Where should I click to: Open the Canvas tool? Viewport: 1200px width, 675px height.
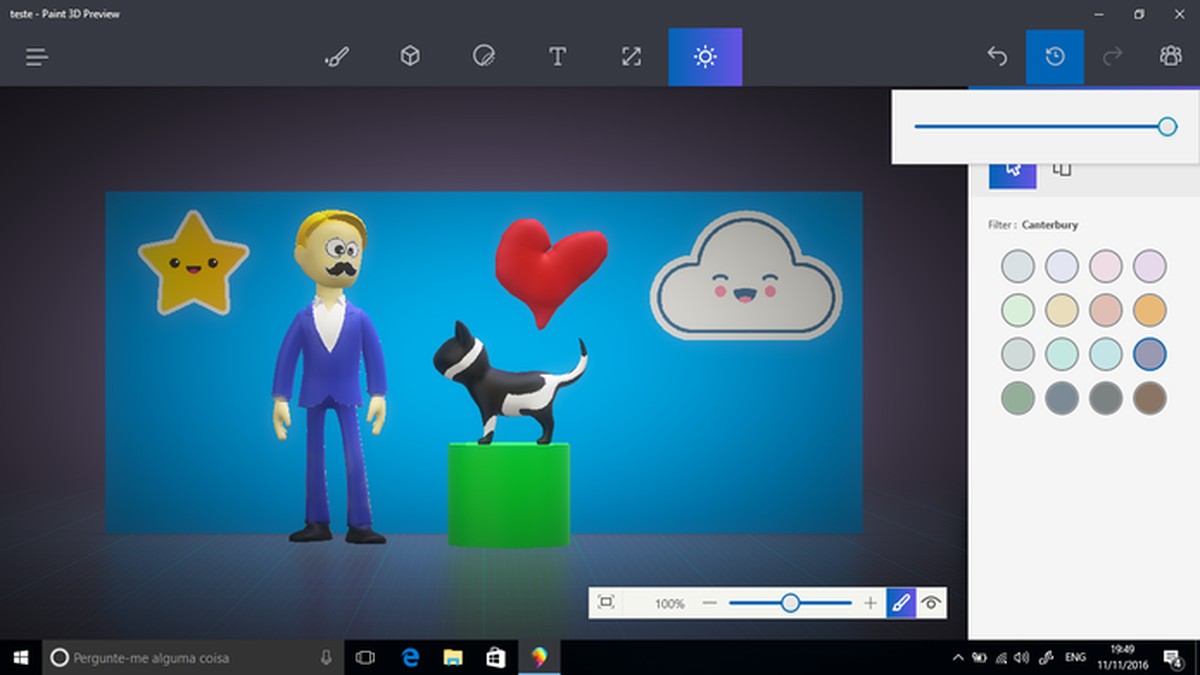click(x=630, y=57)
